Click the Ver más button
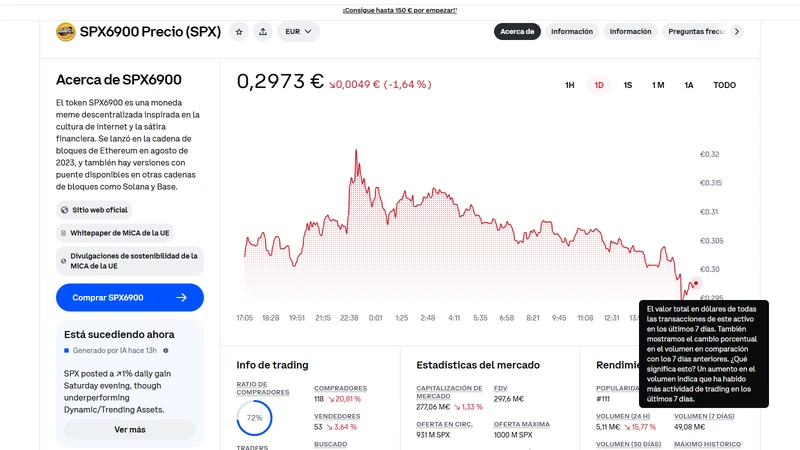Viewport: 800px width, 450px height. tap(130, 430)
